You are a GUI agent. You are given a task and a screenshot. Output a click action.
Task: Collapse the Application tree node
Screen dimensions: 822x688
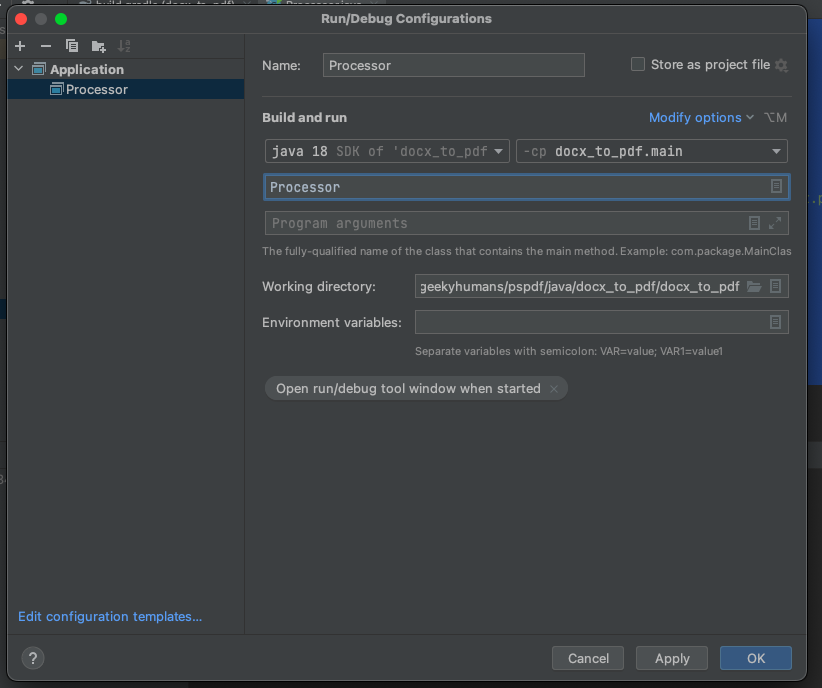pyautogui.click(x=19, y=69)
